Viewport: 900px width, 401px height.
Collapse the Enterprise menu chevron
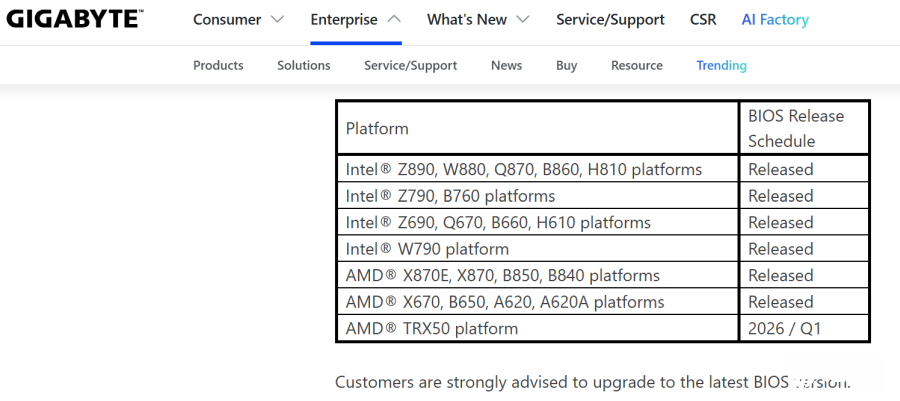[393, 20]
